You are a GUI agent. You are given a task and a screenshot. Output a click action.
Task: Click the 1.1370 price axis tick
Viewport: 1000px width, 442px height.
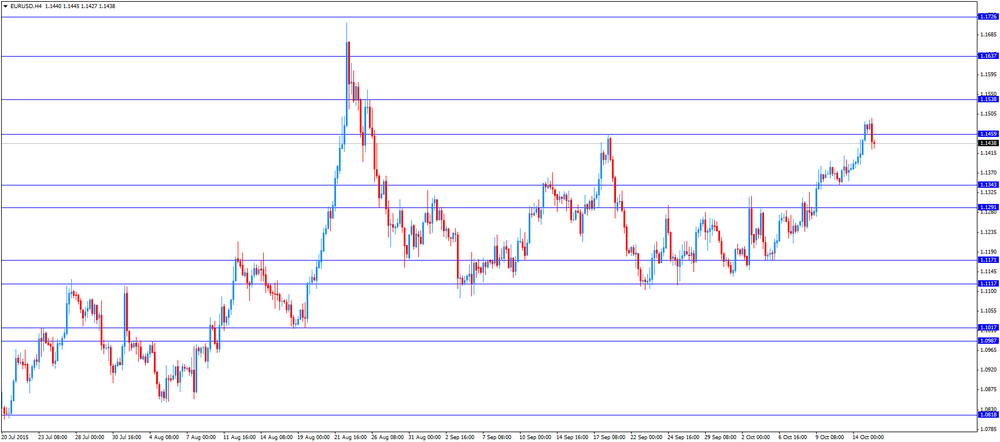(x=987, y=173)
